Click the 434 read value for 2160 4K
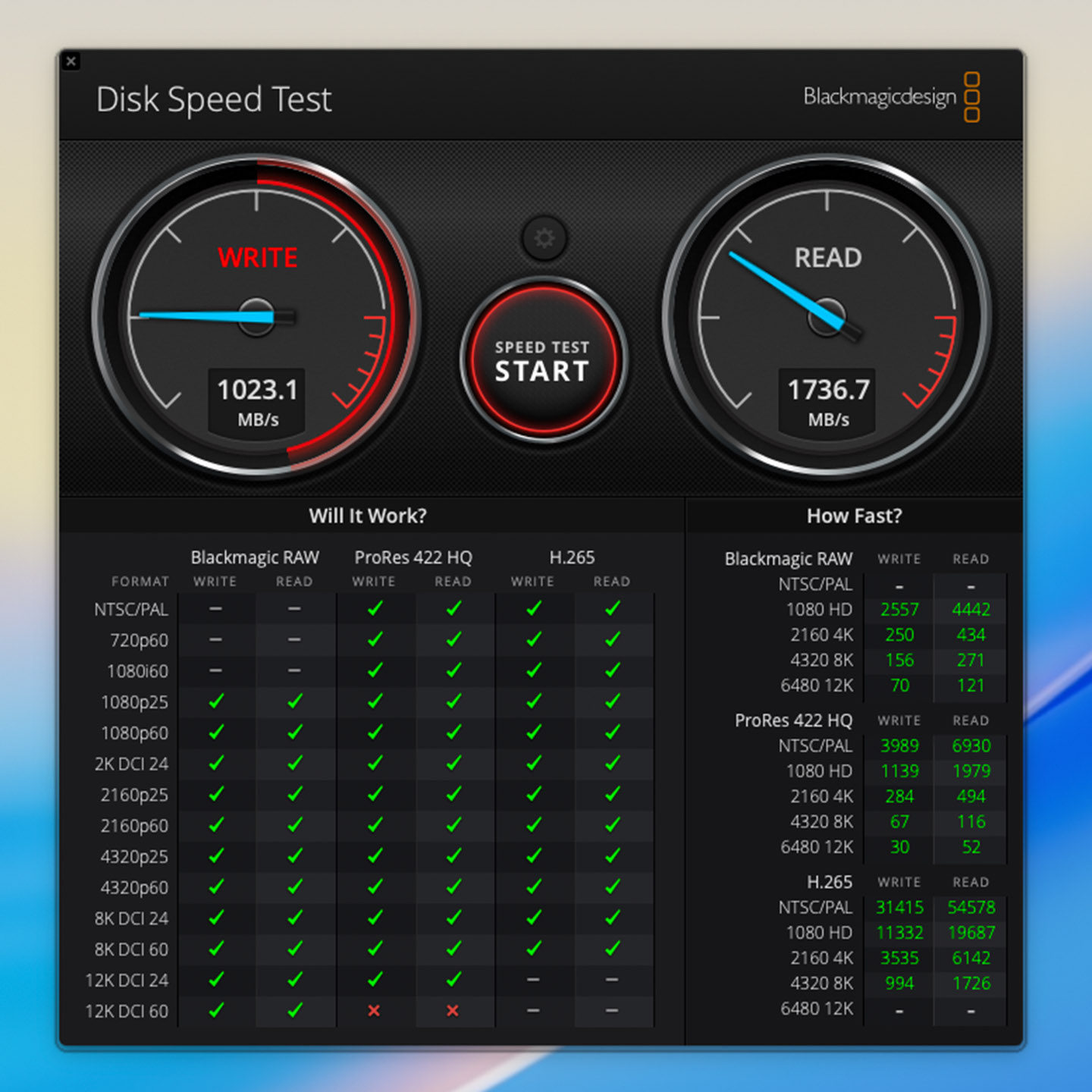The width and height of the screenshot is (1092, 1092). coord(971,635)
